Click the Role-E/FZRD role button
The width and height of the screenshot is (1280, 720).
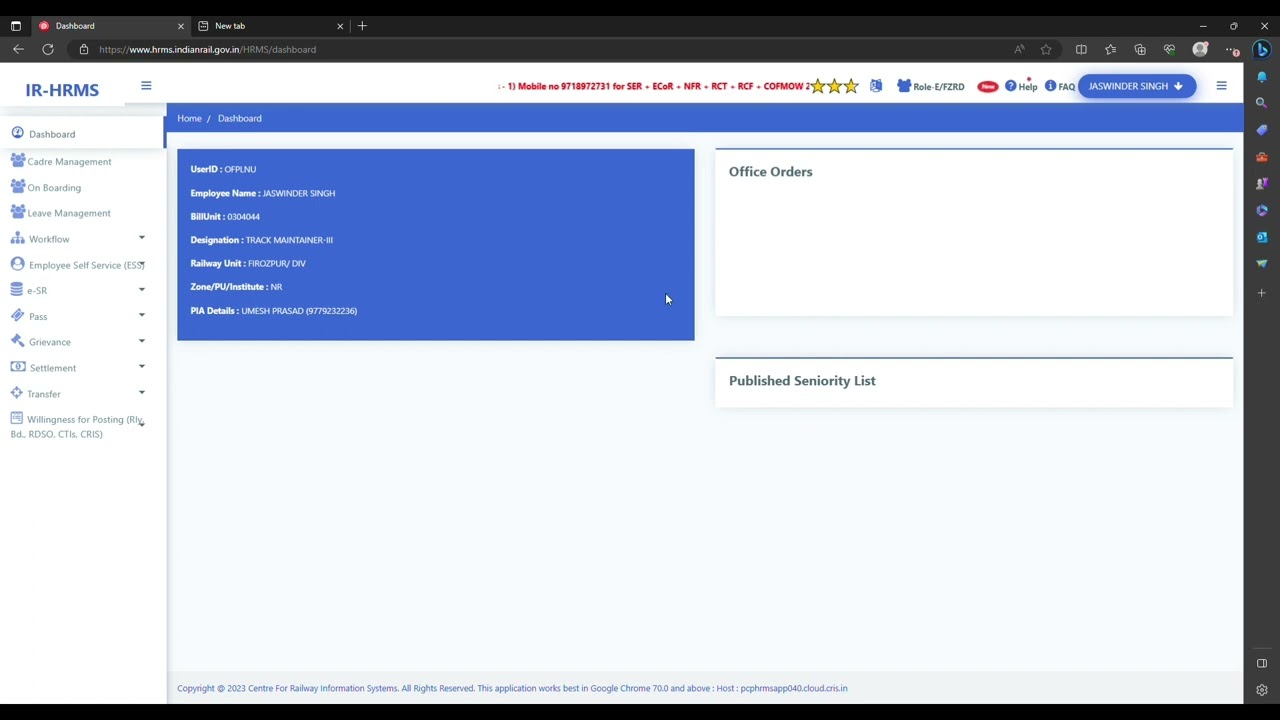(x=931, y=87)
